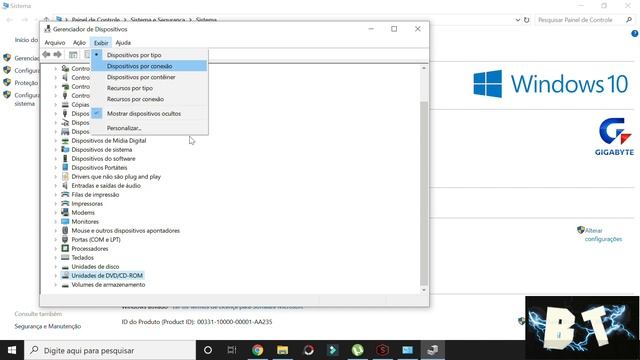
Task: Click the Unidades de disco icon
Action: point(65,267)
